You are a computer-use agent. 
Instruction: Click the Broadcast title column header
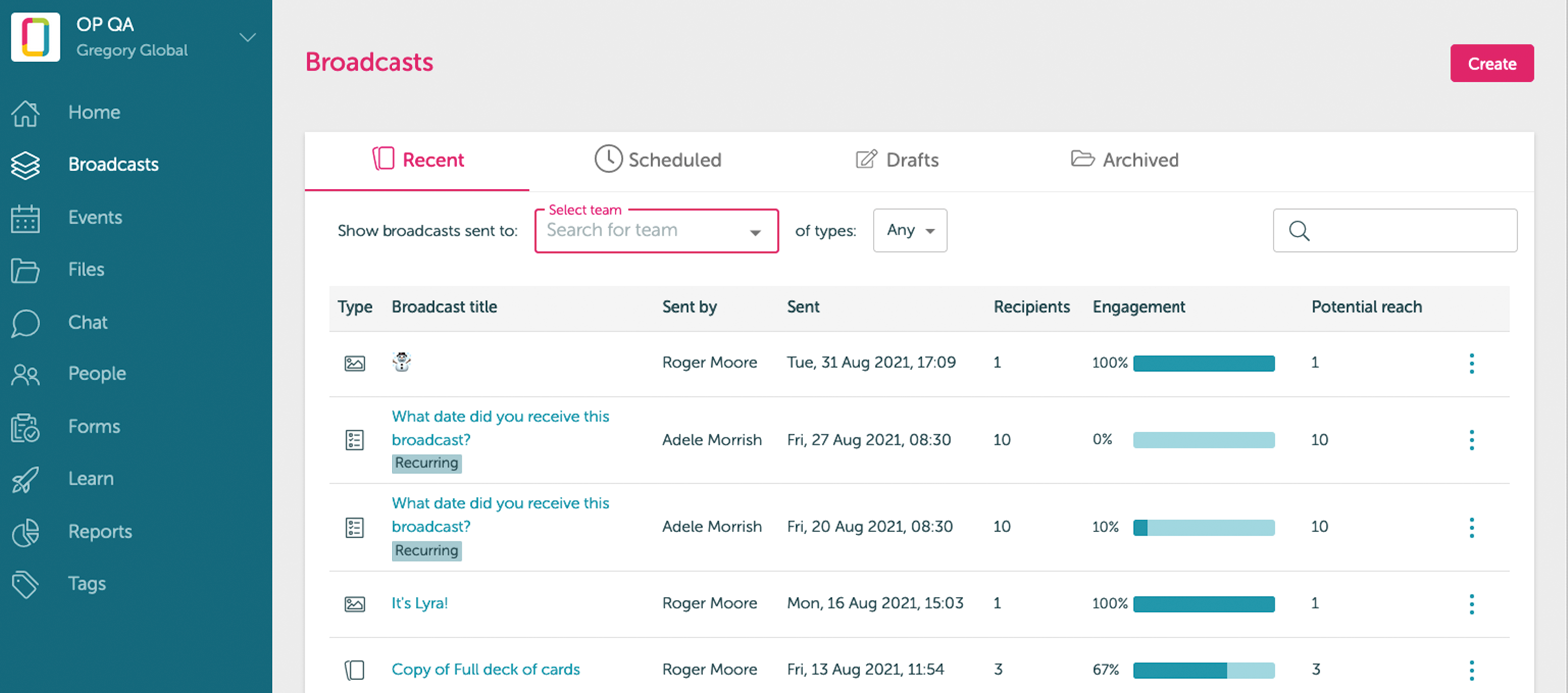point(444,307)
